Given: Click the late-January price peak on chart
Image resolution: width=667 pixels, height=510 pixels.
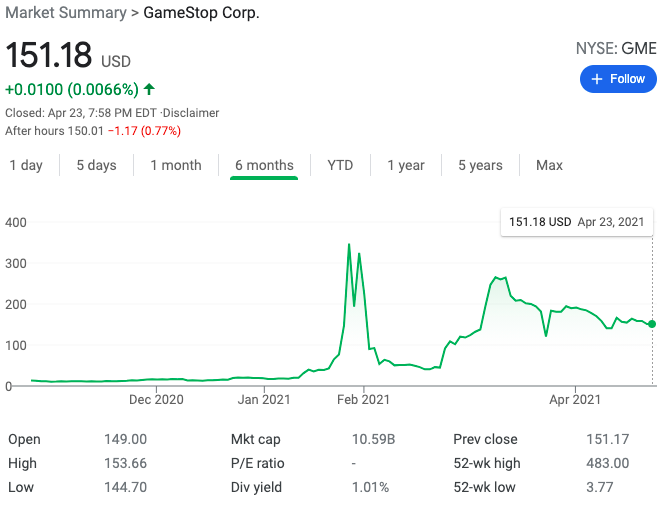Looking at the screenshot, I should click(349, 245).
